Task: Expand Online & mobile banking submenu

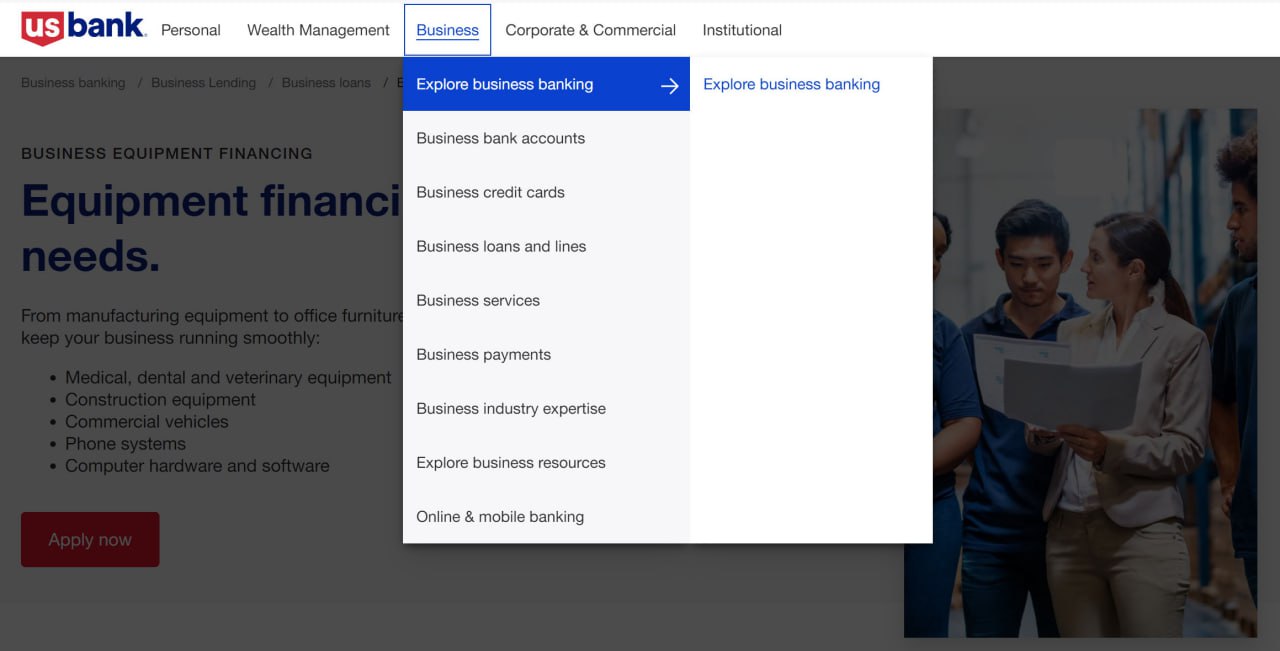Action: 546,516
